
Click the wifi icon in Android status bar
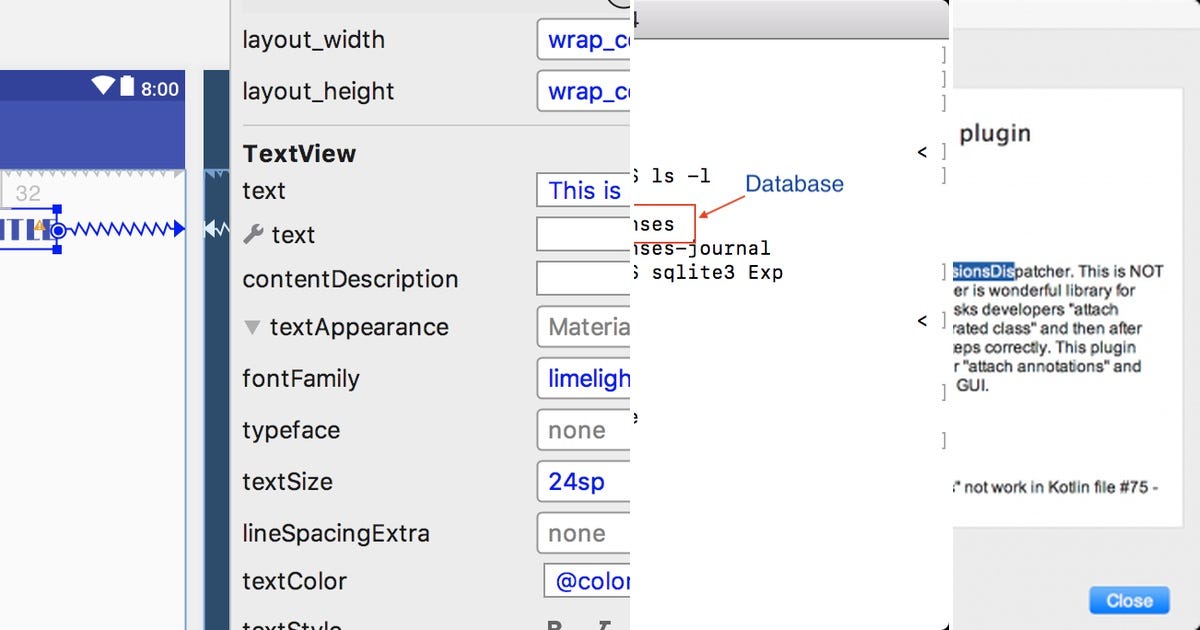click(x=104, y=86)
